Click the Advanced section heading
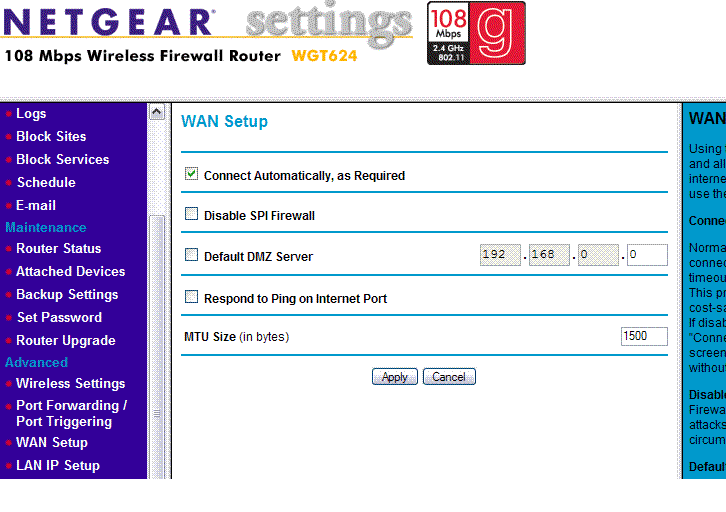 tap(37, 362)
